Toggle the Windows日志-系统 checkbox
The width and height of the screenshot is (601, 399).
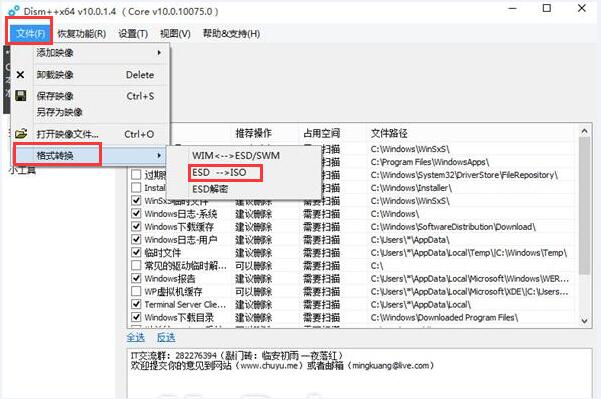[136, 213]
